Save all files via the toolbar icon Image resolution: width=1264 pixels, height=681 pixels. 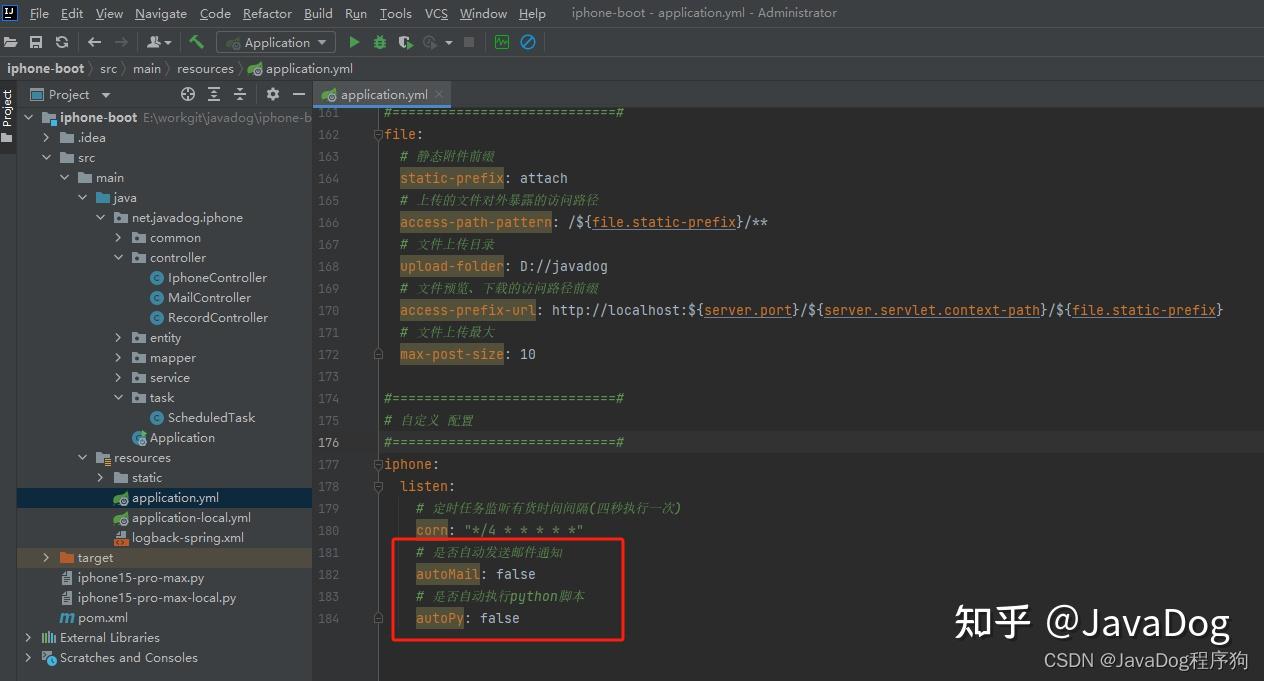tap(36, 42)
